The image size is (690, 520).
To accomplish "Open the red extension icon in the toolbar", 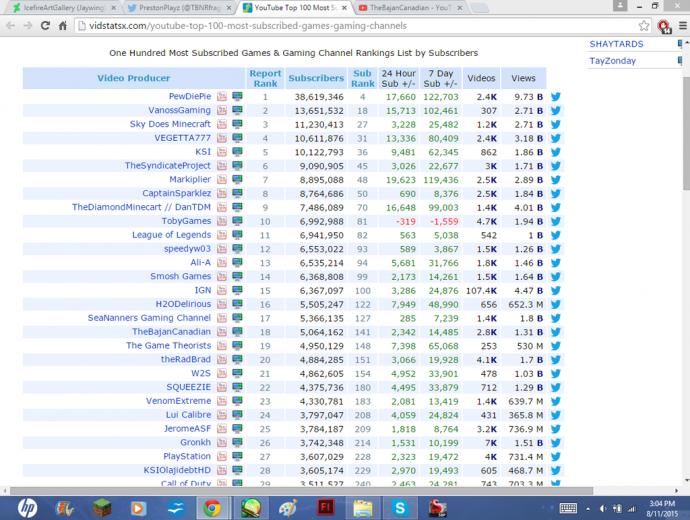I will [664, 26].
